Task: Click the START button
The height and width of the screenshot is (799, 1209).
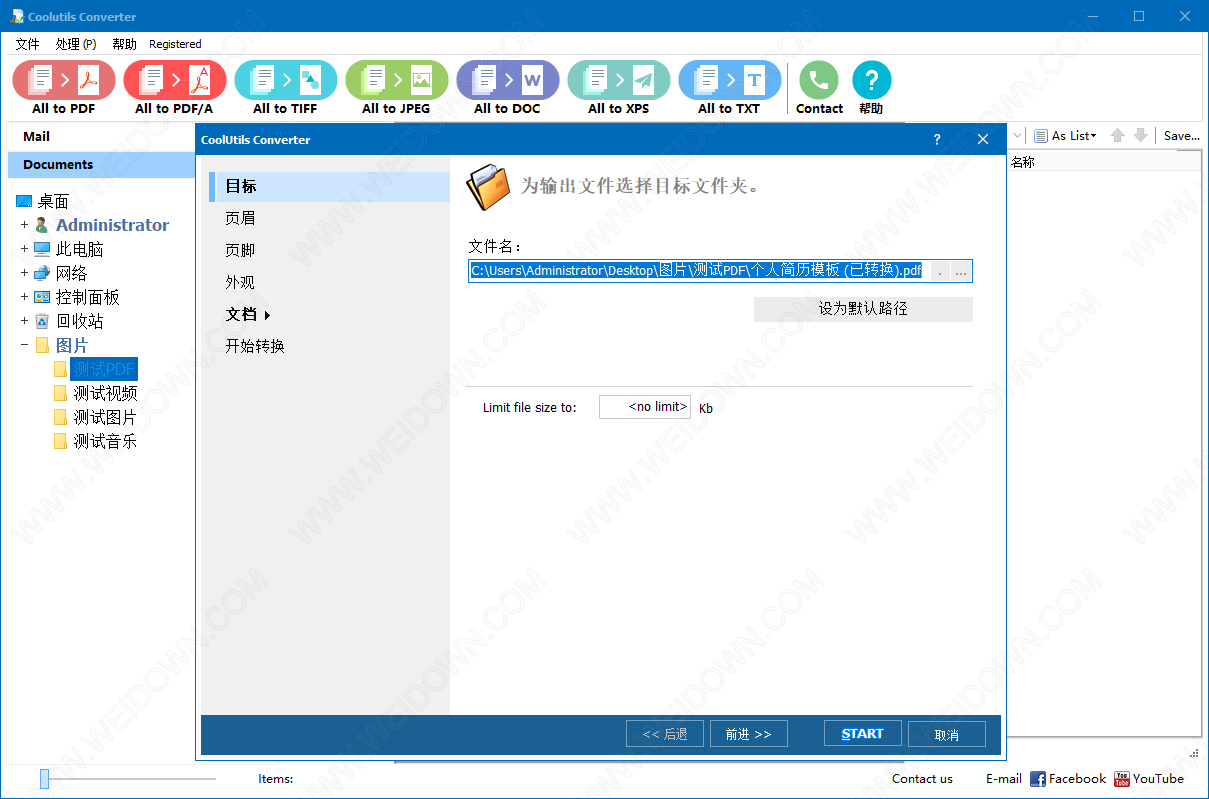Action: [x=862, y=734]
